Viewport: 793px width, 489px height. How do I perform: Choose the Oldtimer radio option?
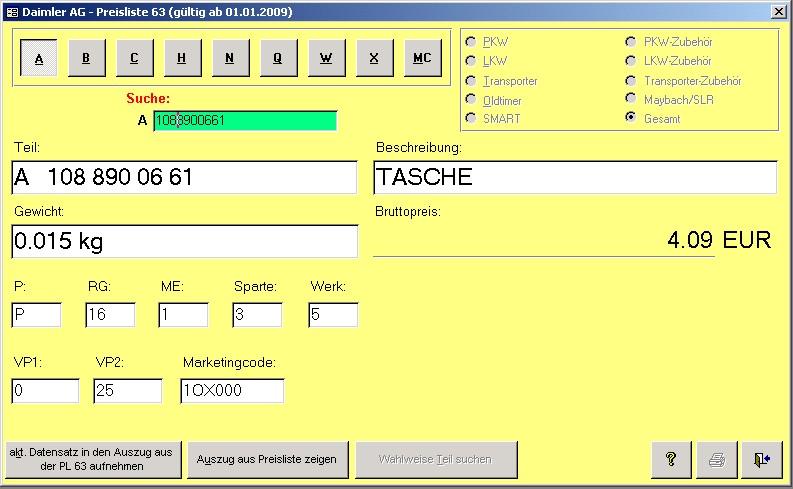[x=471, y=99]
